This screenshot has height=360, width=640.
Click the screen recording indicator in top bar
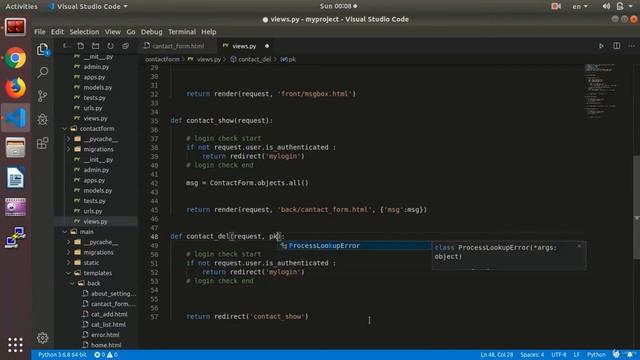click(x=556, y=6)
